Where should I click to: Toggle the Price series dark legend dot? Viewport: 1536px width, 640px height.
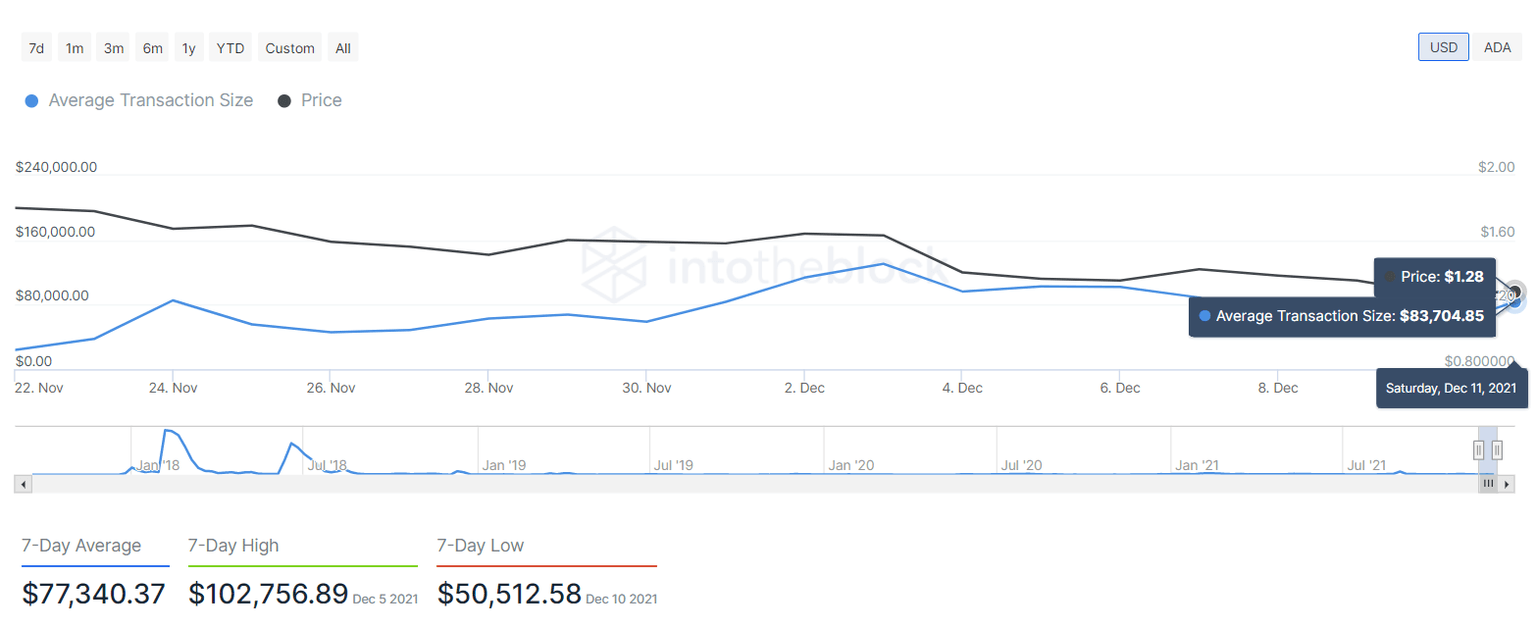pyautogui.click(x=284, y=101)
